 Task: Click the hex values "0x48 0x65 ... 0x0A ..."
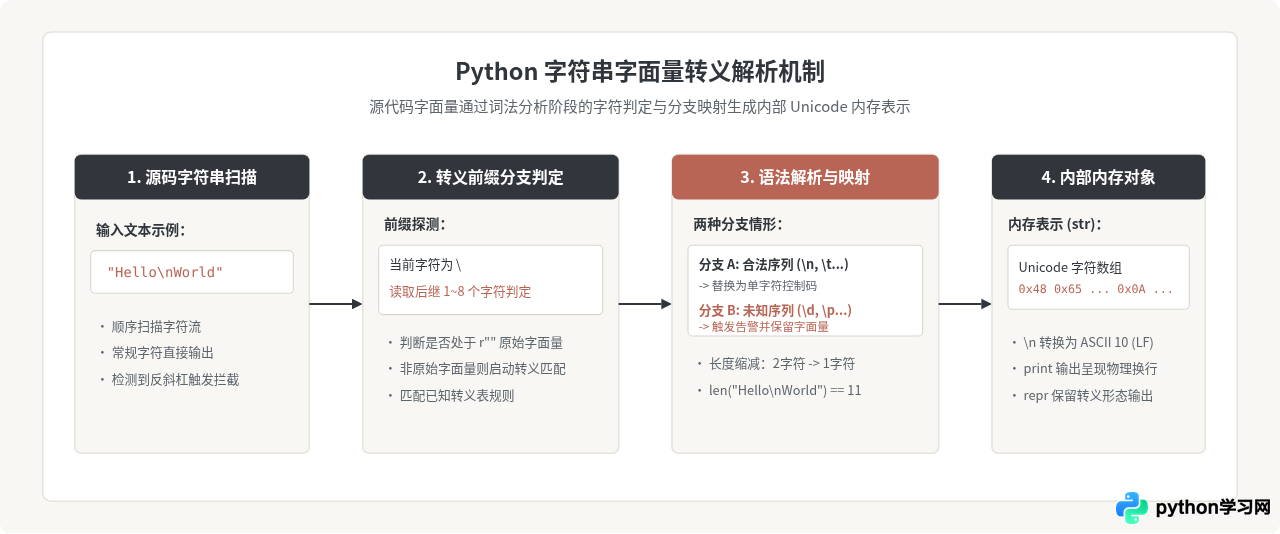1096,289
